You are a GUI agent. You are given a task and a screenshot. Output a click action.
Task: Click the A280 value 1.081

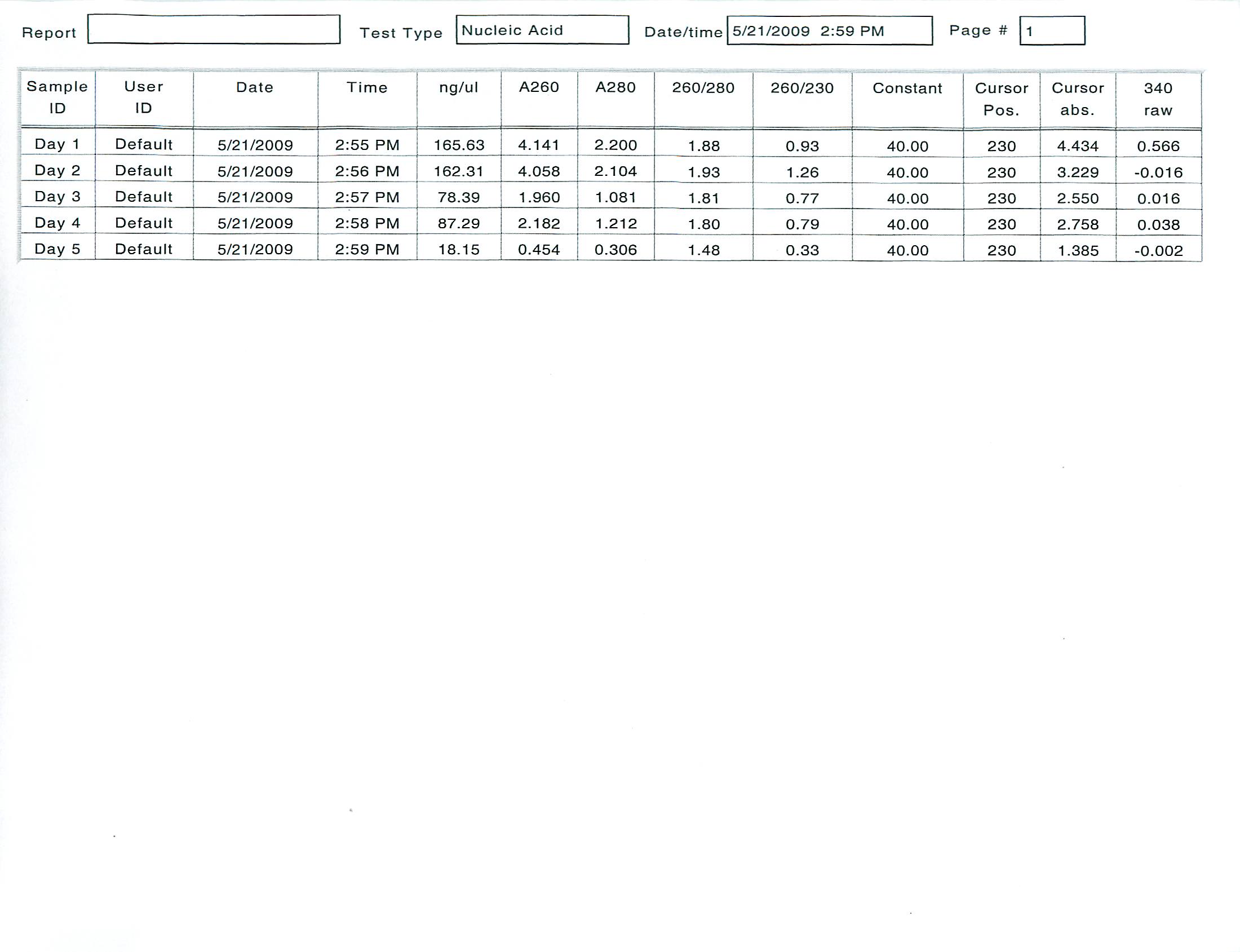[x=615, y=197]
